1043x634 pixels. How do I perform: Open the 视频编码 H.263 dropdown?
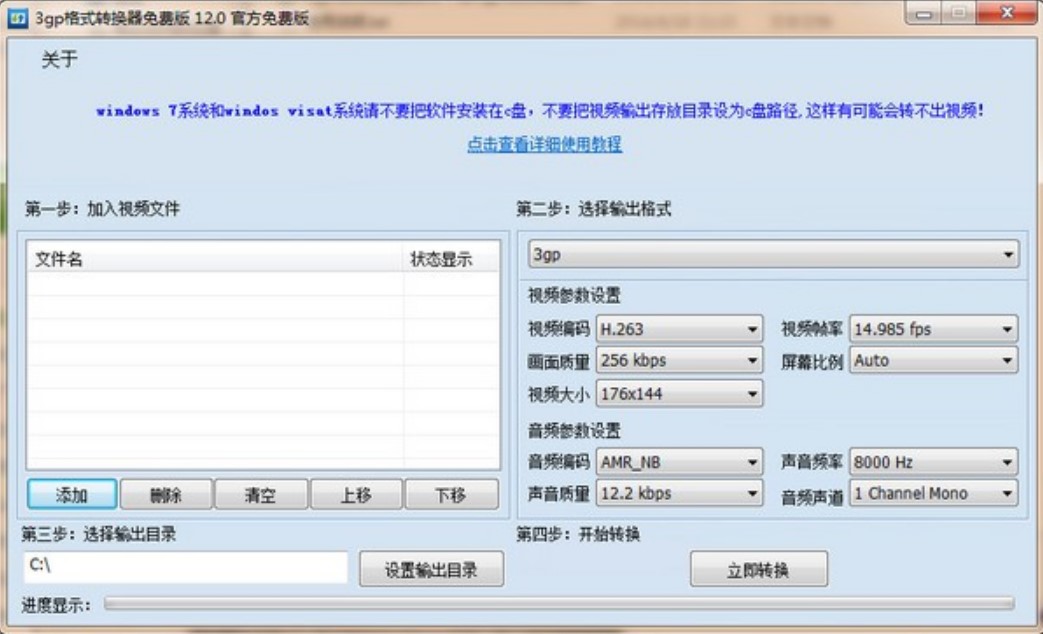[x=679, y=329]
